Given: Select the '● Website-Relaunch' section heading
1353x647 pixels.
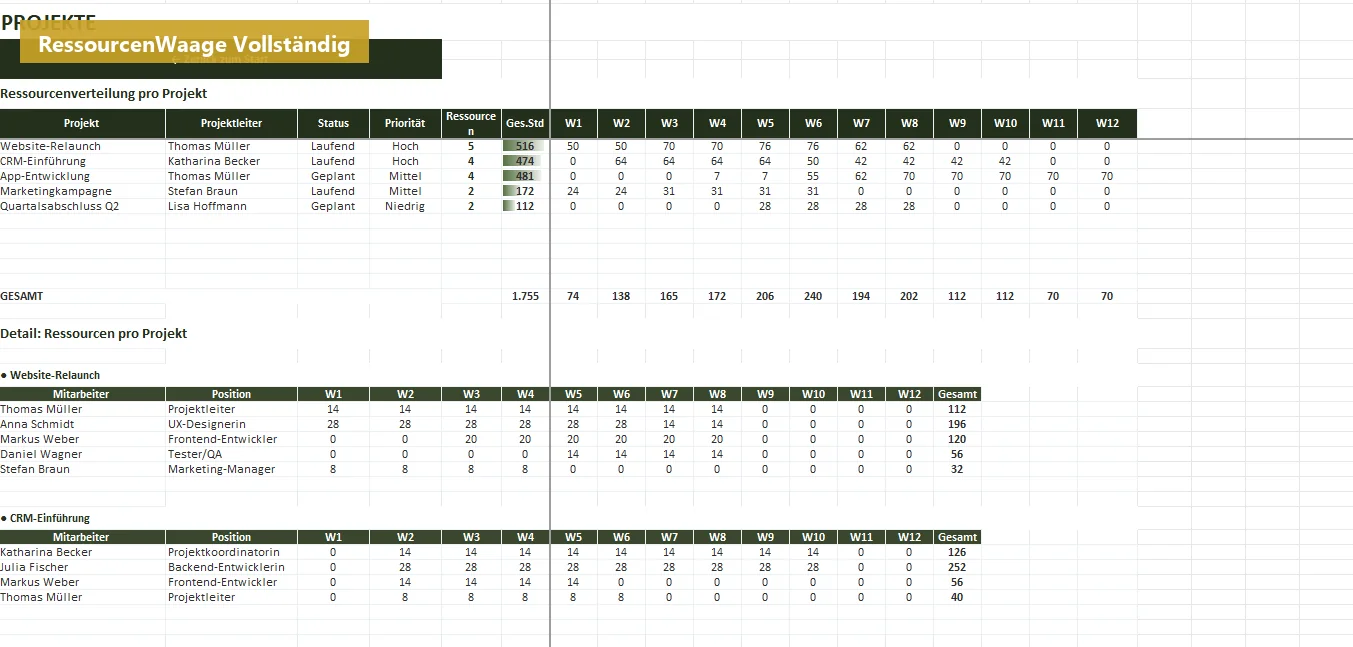Looking at the screenshot, I should click(50, 375).
